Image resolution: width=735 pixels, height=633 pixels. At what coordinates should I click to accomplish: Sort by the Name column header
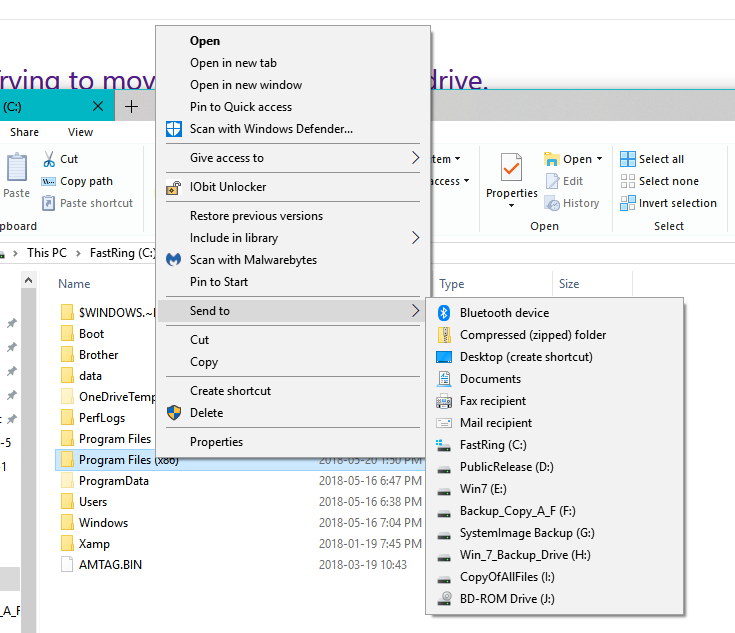click(x=74, y=284)
